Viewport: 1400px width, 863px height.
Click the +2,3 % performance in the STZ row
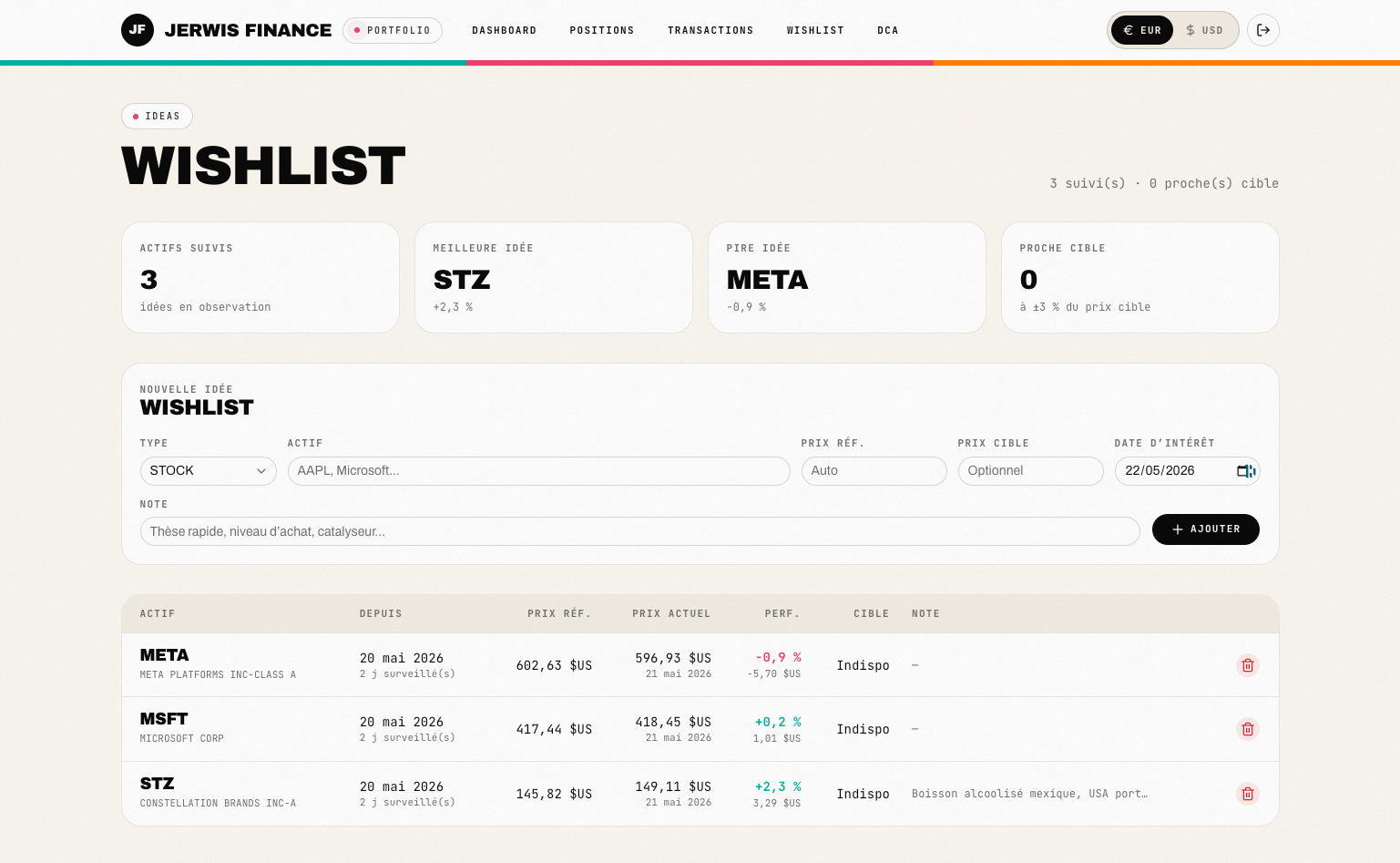click(x=778, y=786)
